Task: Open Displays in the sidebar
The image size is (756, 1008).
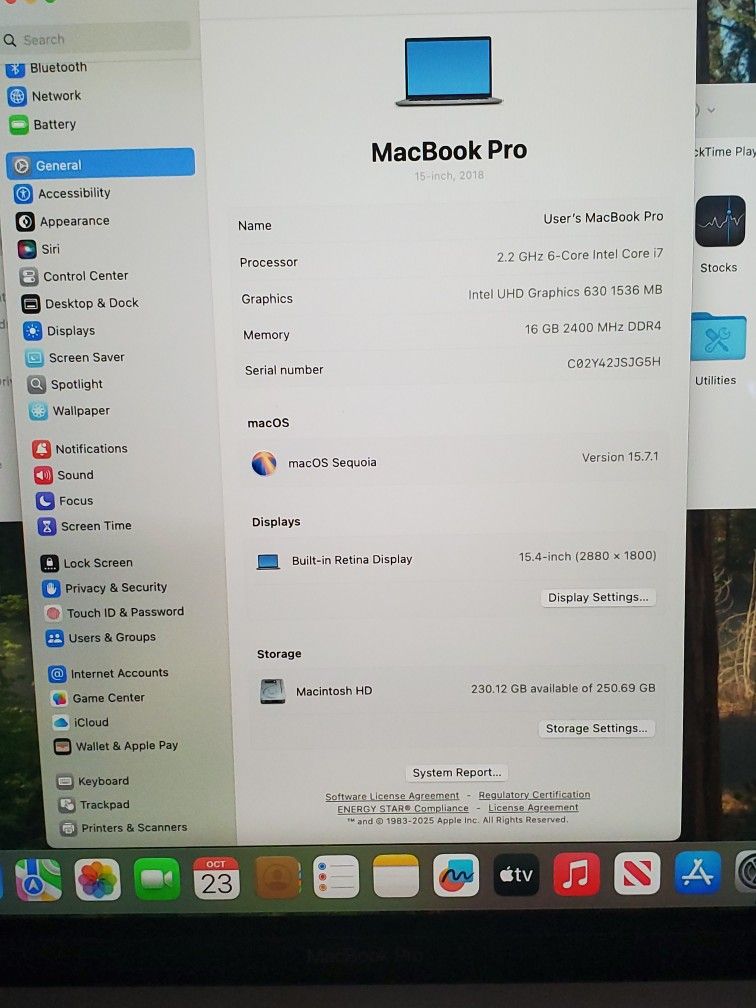Action: click(x=59, y=330)
